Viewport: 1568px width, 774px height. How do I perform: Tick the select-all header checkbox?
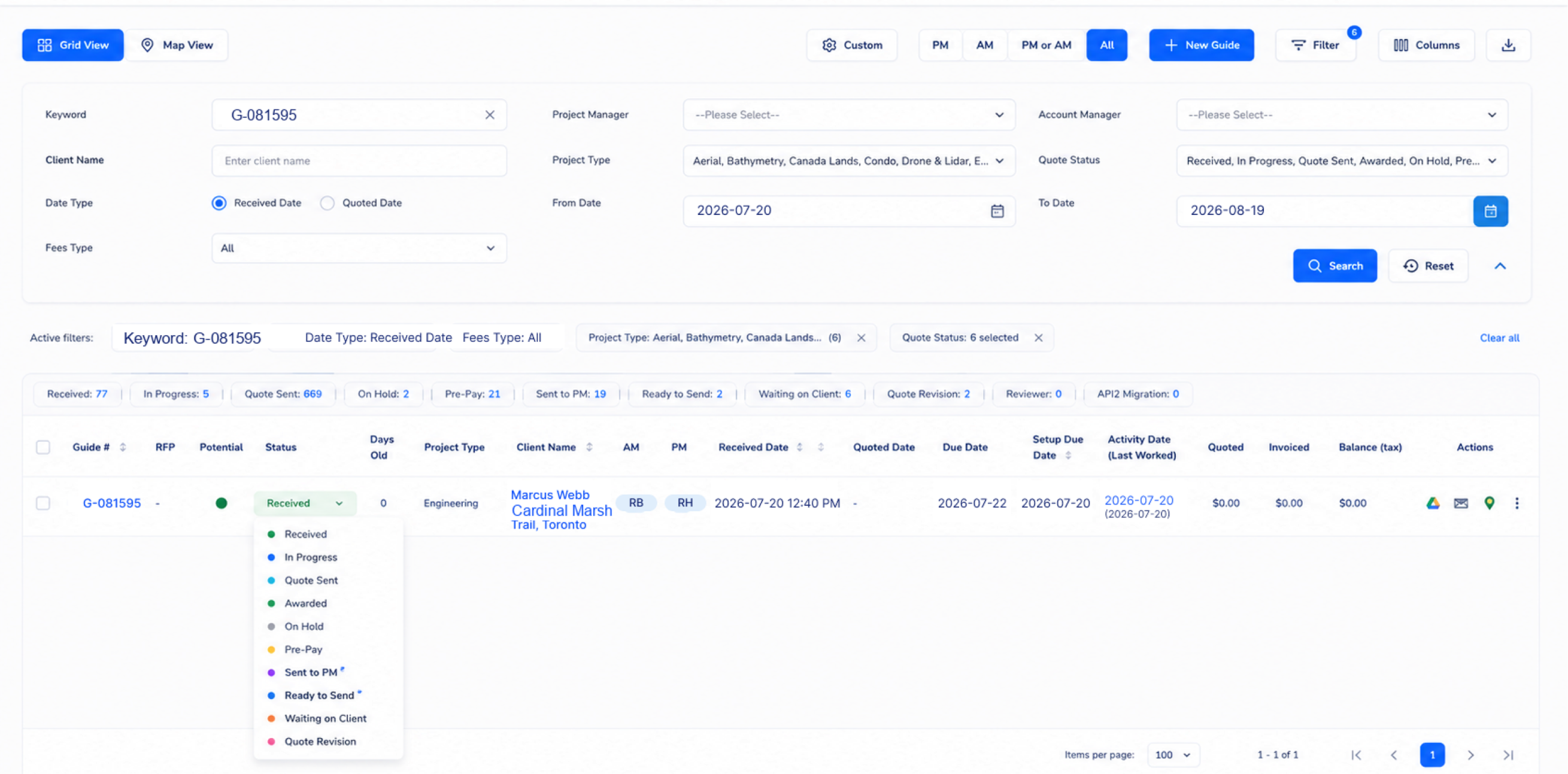pyautogui.click(x=43, y=447)
